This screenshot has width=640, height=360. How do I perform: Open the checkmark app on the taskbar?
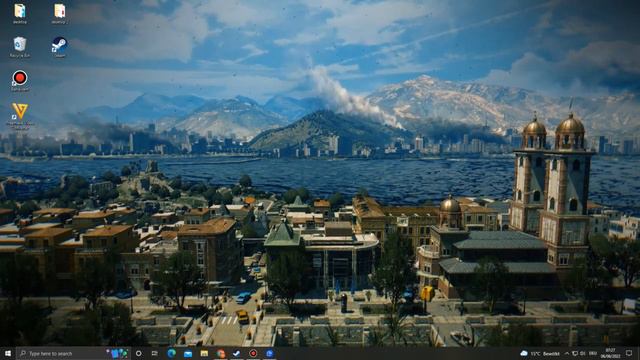(x=237, y=353)
